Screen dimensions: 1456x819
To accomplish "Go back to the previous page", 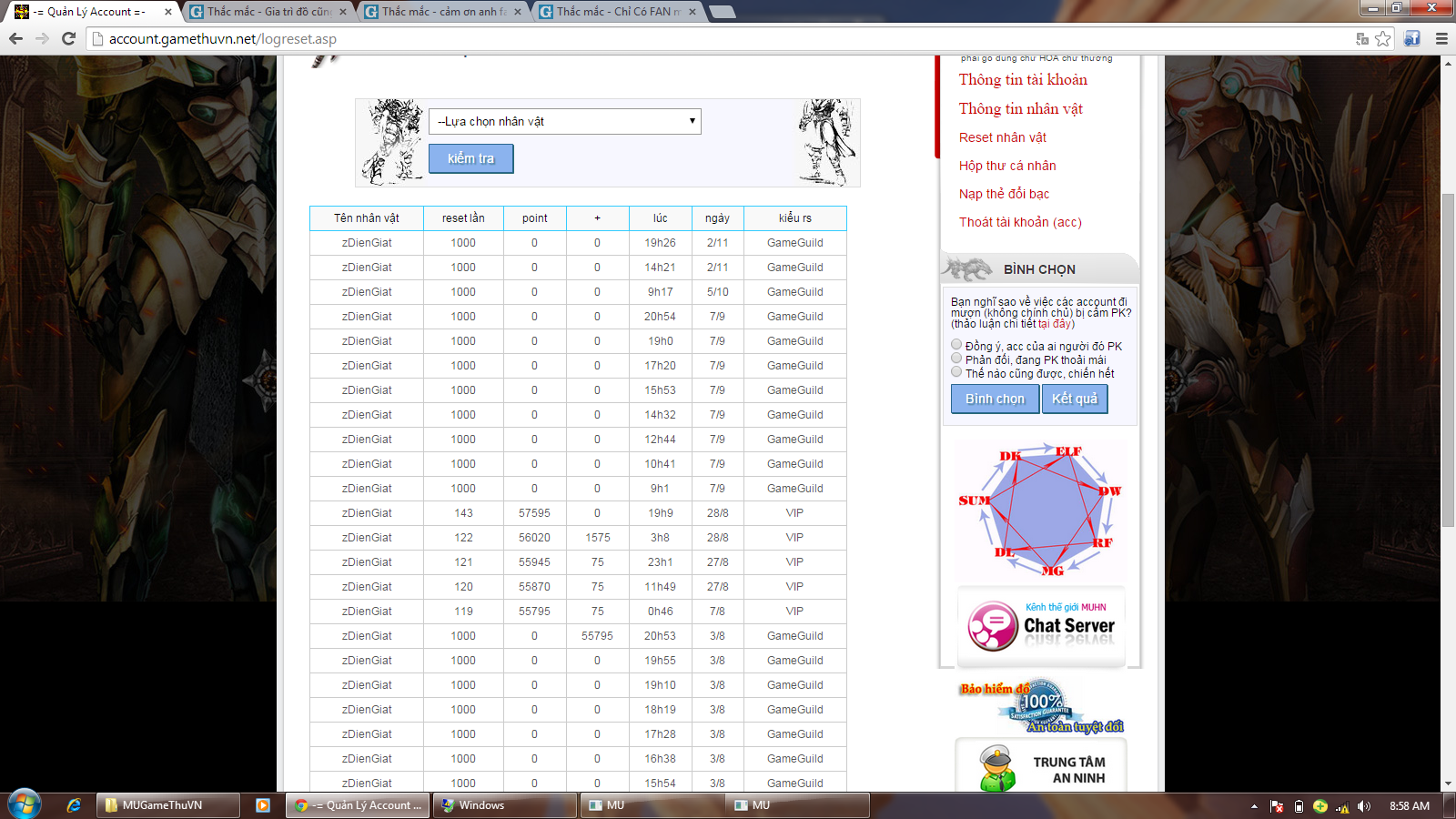I will coord(15,38).
